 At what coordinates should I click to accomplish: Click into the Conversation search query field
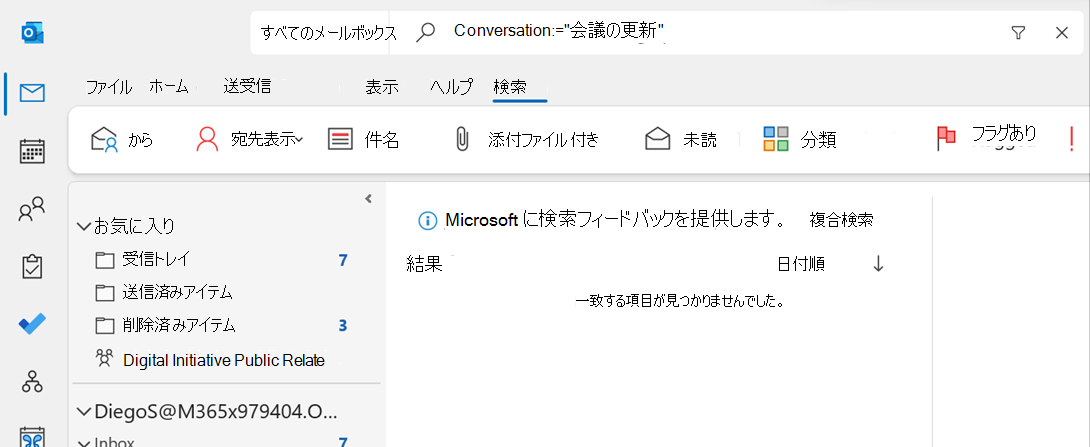coord(723,31)
